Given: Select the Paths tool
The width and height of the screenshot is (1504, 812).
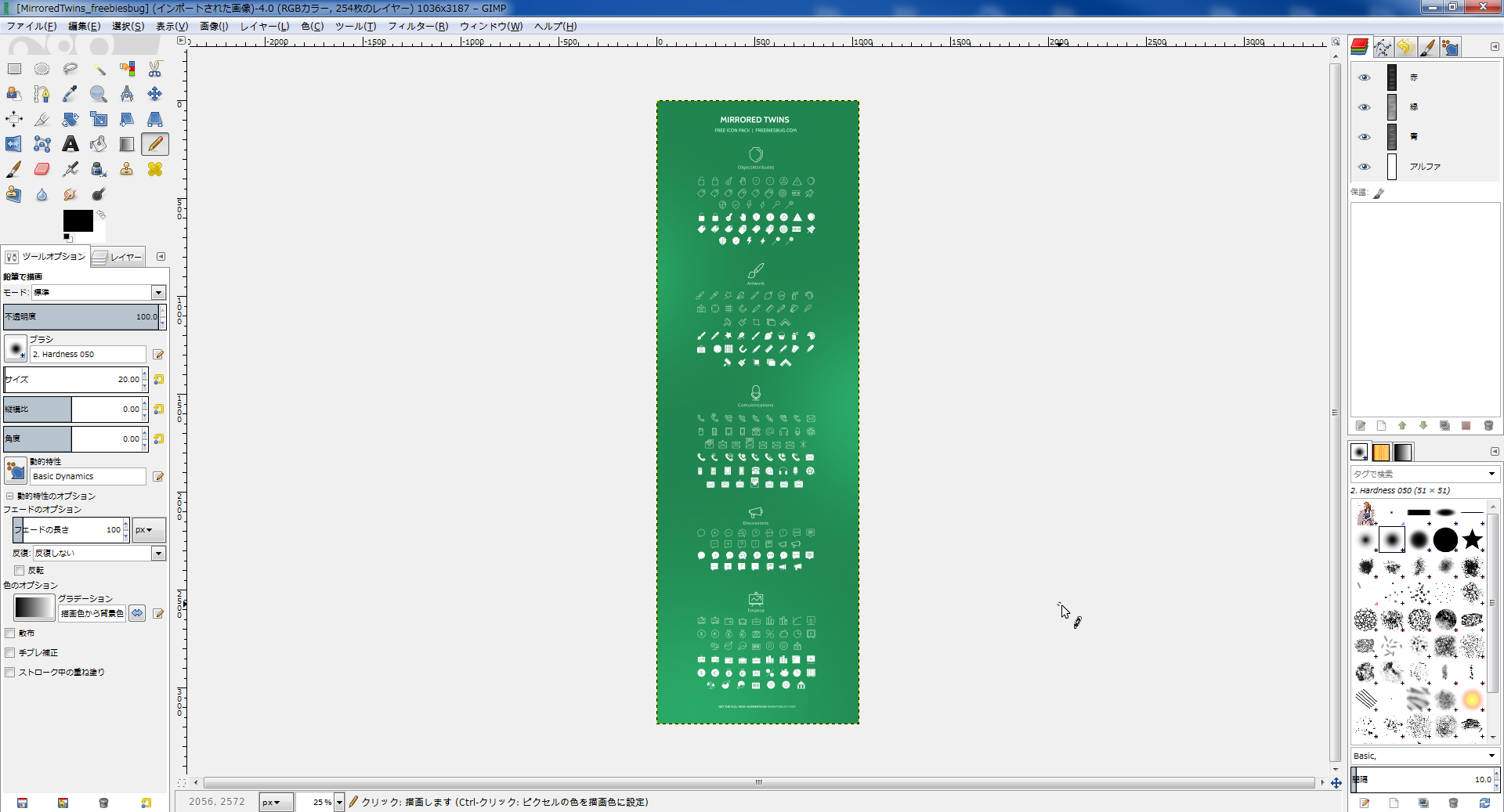Looking at the screenshot, I should coord(42,94).
